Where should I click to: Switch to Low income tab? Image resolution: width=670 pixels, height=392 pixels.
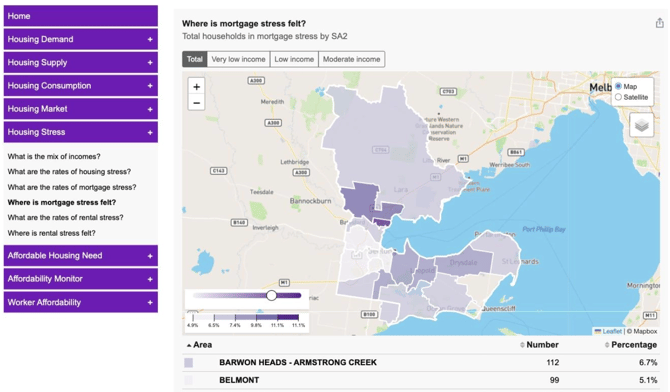294,59
